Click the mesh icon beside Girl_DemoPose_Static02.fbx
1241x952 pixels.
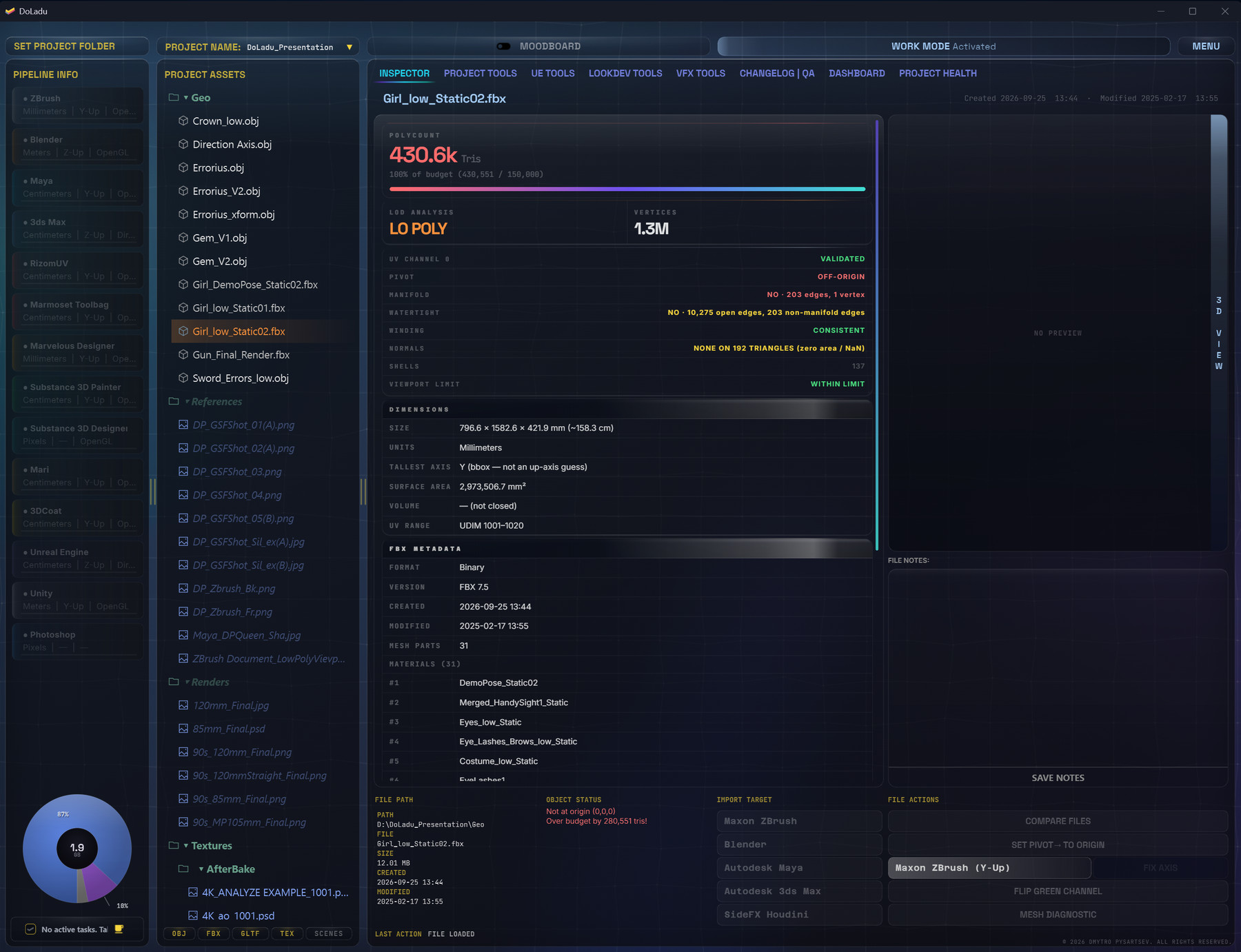tap(183, 285)
